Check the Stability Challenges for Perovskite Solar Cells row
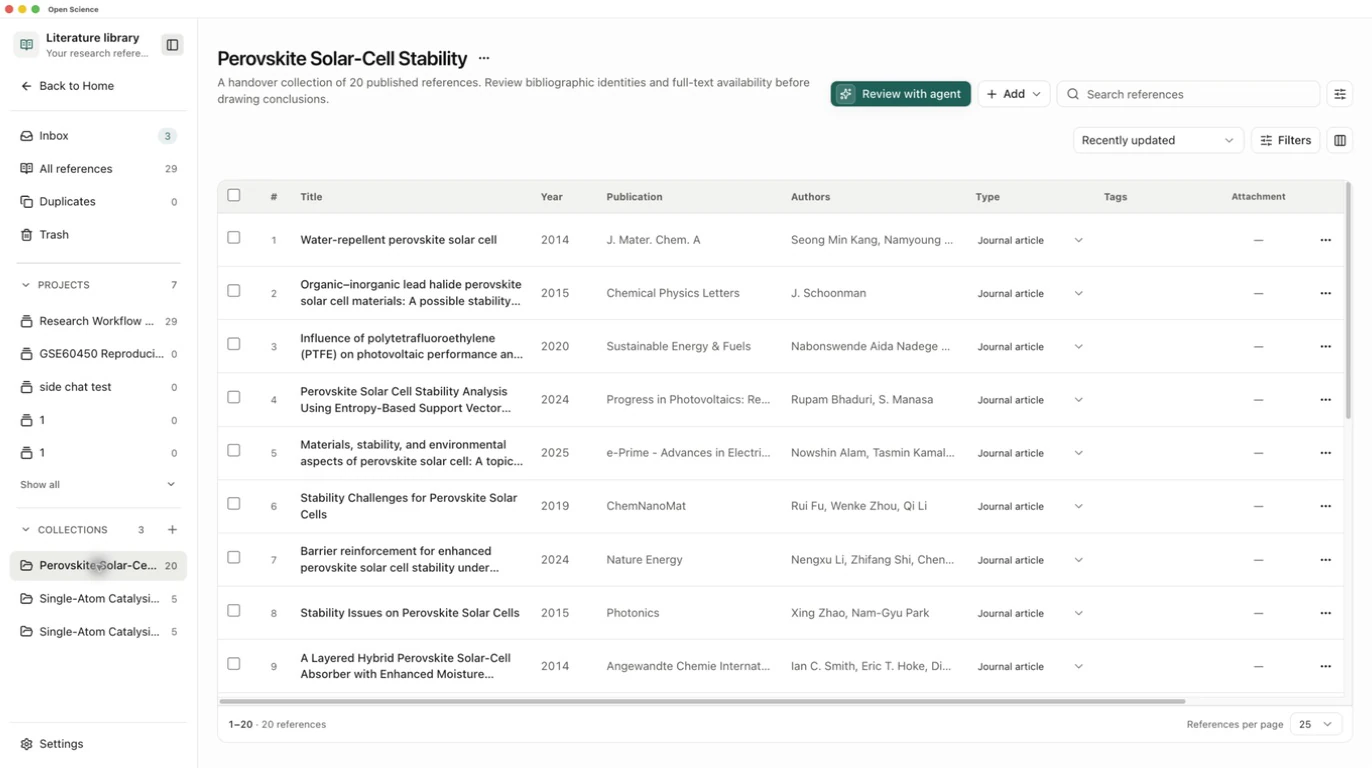 point(234,504)
